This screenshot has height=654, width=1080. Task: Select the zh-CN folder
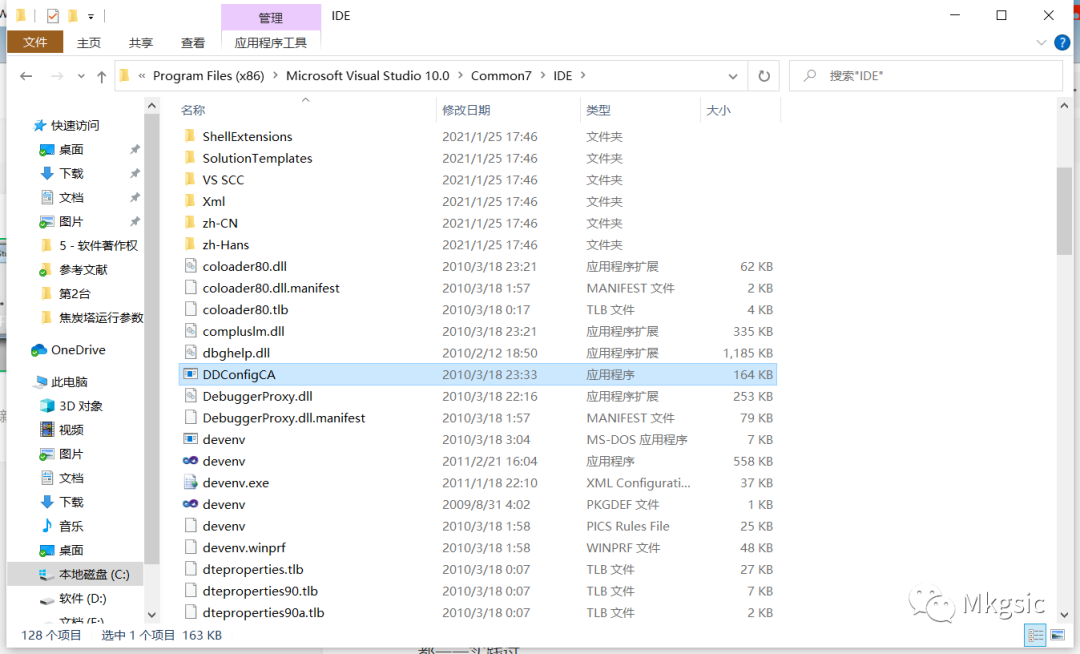220,223
